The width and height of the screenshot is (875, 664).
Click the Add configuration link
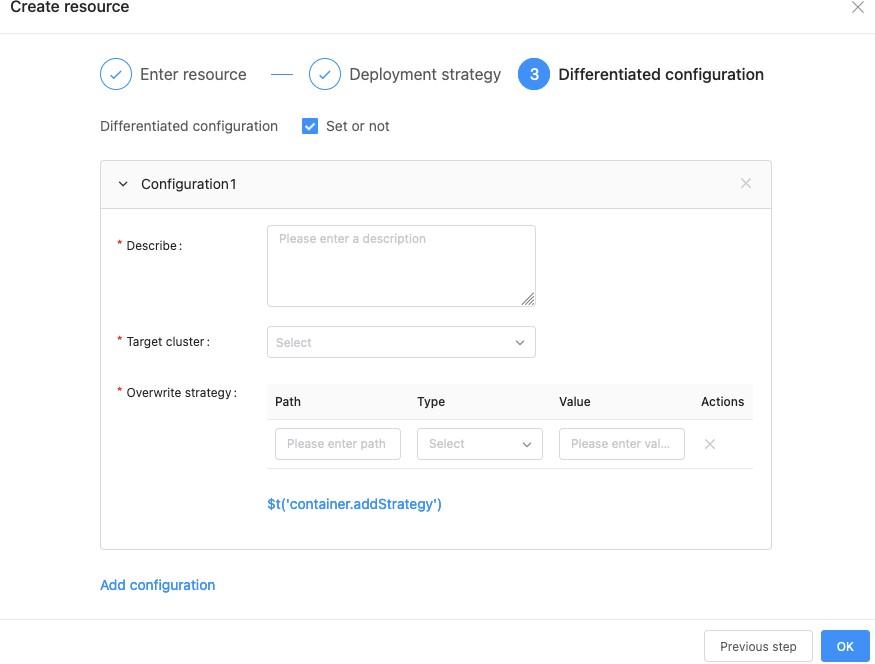pyautogui.click(x=158, y=585)
